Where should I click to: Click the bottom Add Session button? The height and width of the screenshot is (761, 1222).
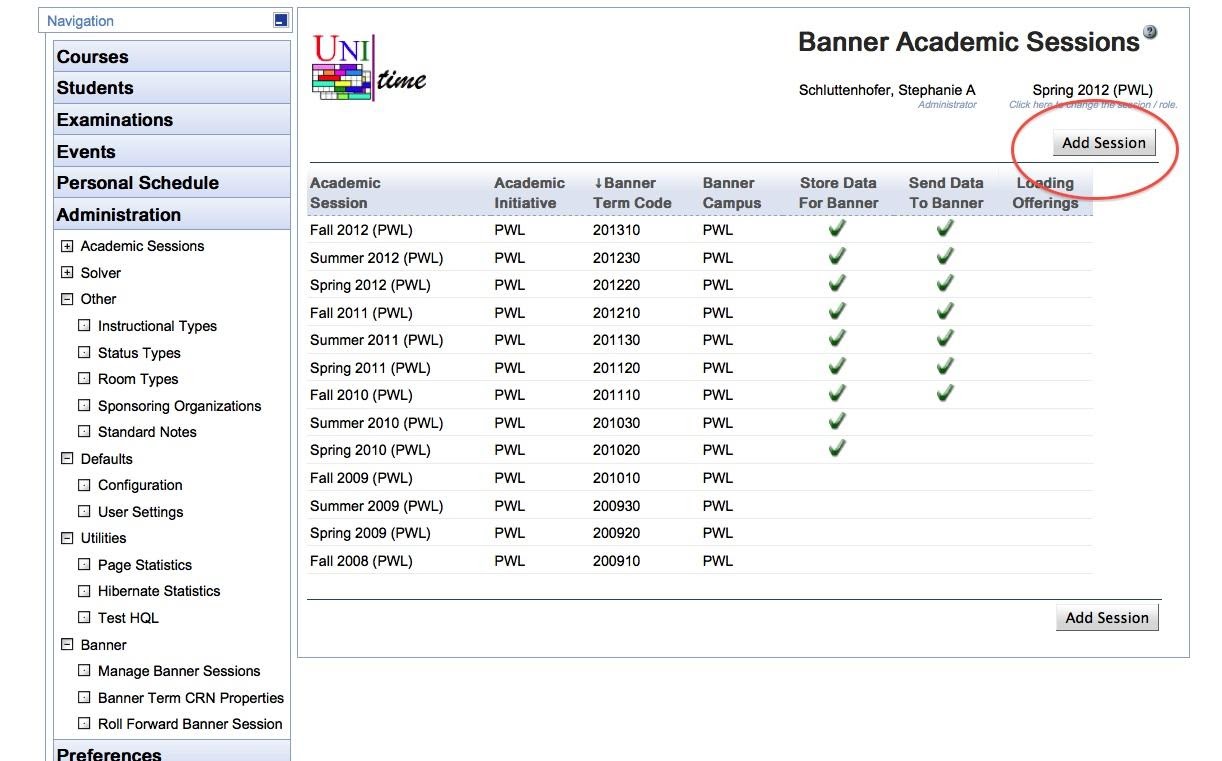pos(1107,618)
